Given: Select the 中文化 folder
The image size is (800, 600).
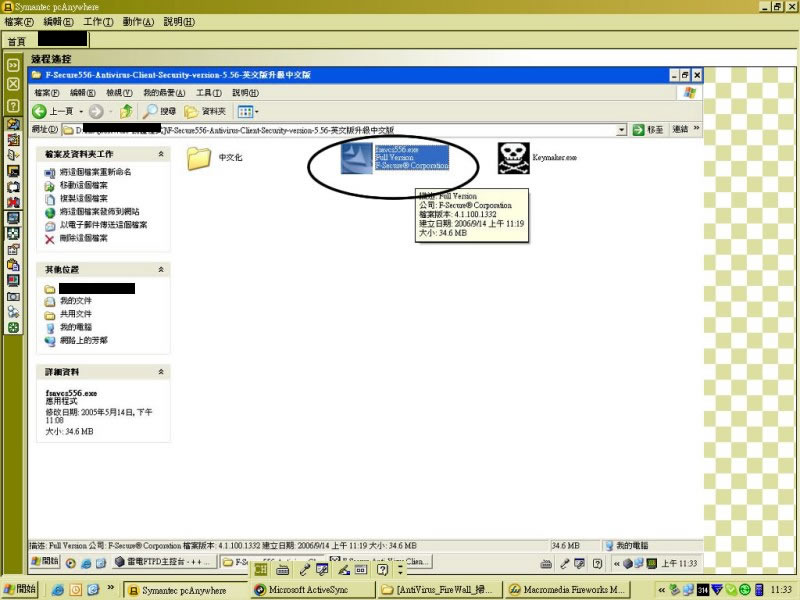Looking at the screenshot, I should tap(214, 158).
